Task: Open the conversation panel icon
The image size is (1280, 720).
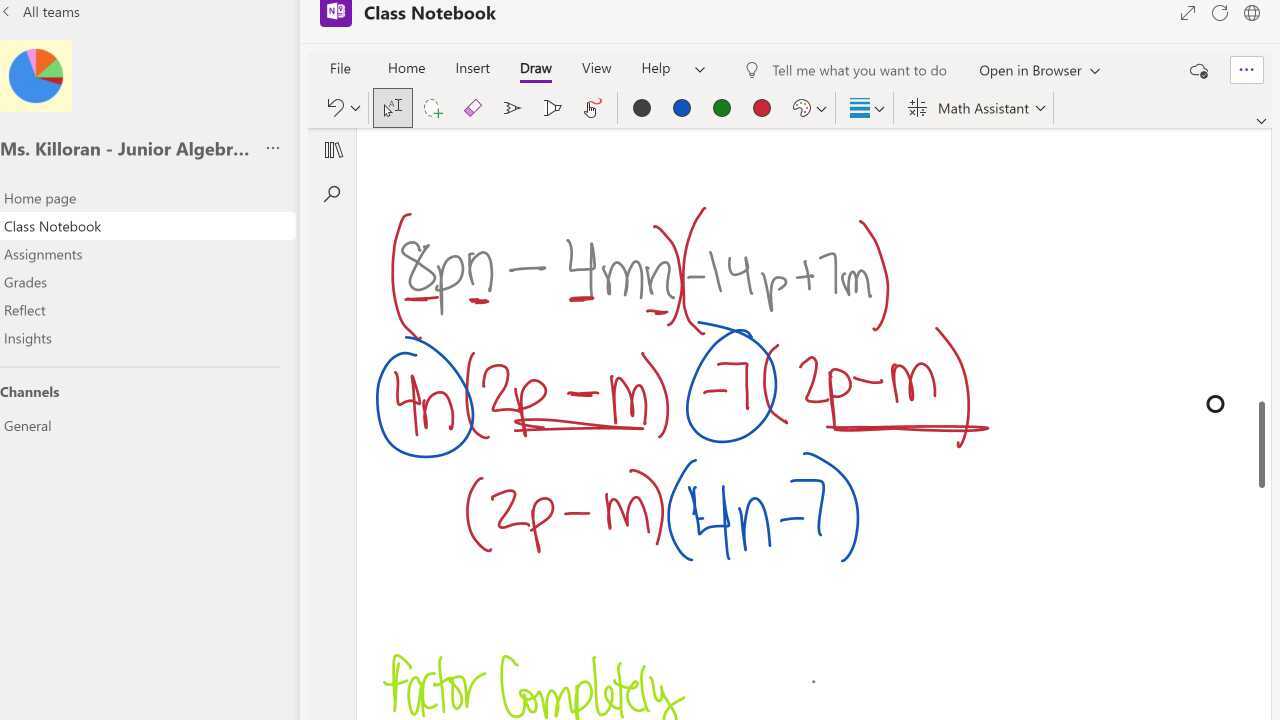Action: [x=1198, y=70]
